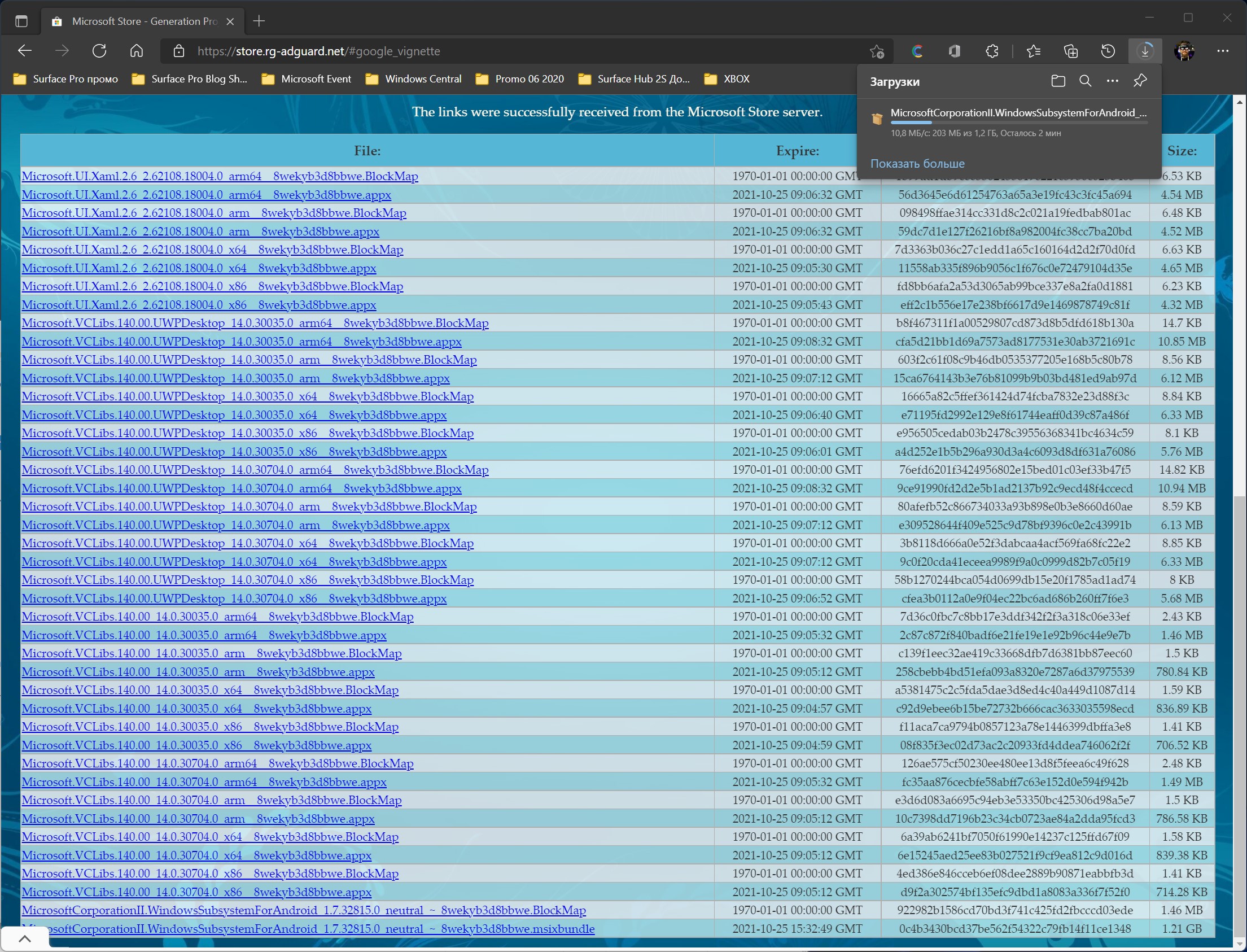1247x952 pixels.
Task: Open browsing History icon
Action: 1108,51
